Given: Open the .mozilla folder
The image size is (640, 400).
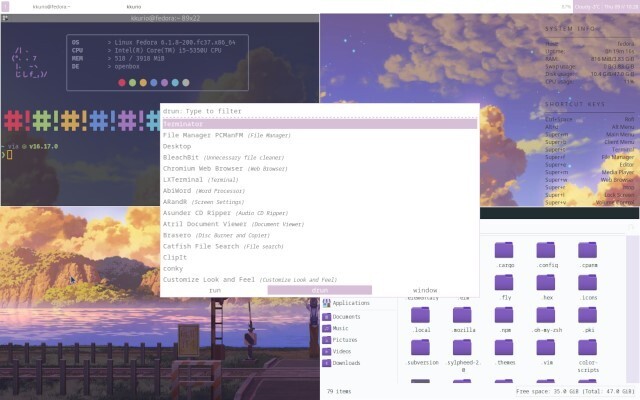Looking at the screenshot, I should click(x=462, y=315).
